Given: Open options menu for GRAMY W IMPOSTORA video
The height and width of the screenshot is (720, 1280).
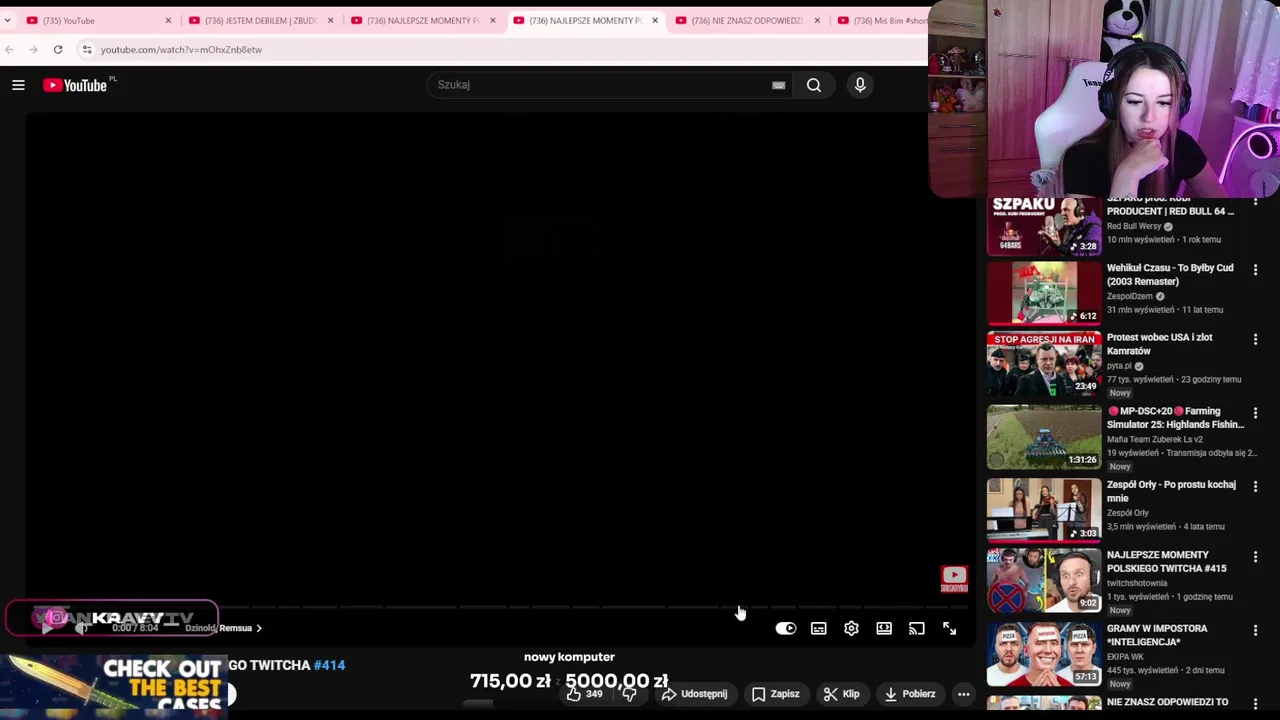Looking at the screenshot, I should click(x=1255, y=631).
